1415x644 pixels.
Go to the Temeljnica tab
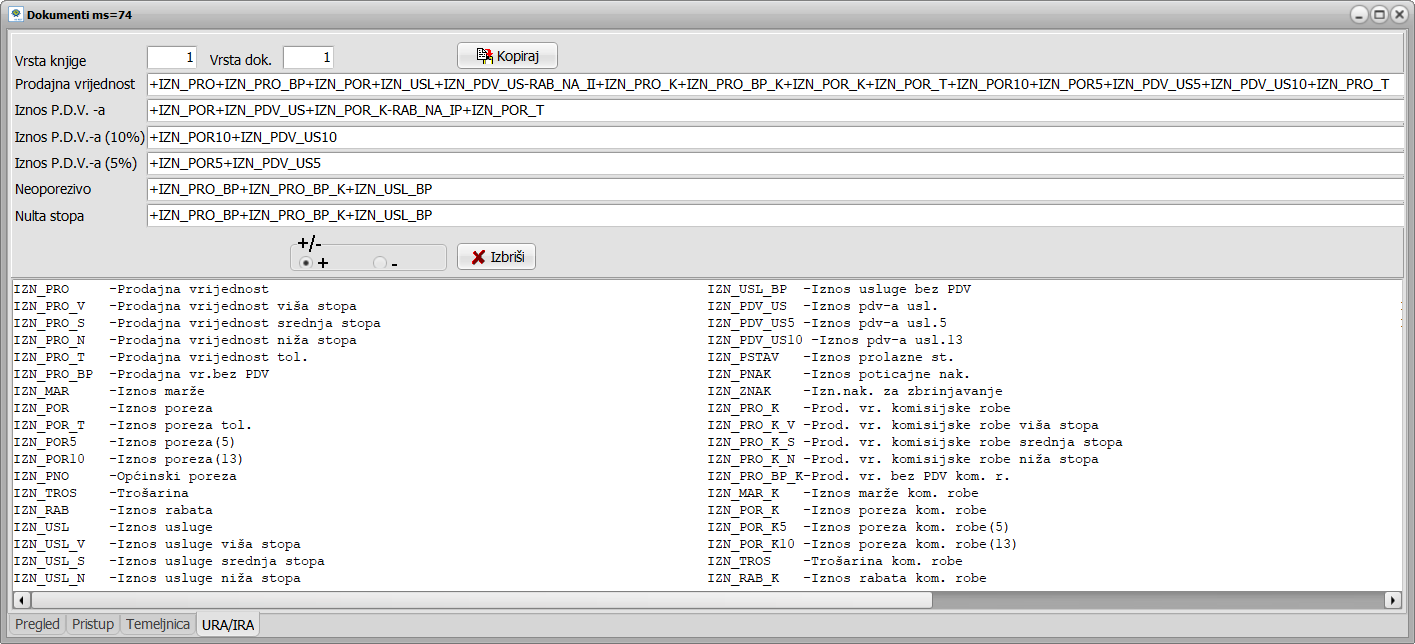[x=157, y=624]
